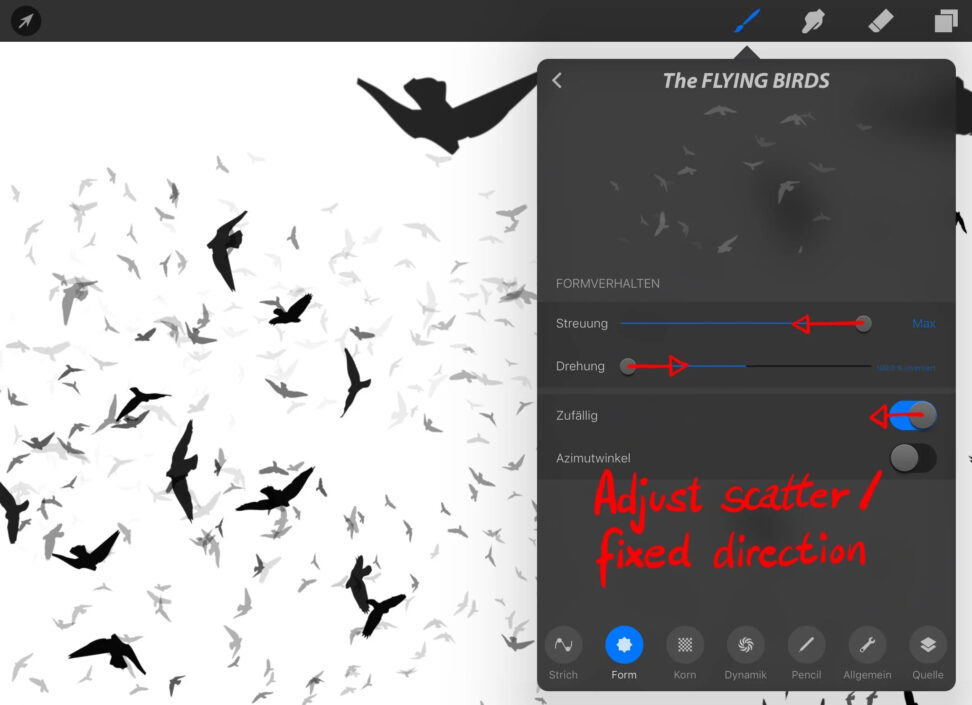Enable the Azimutwinkel toggle

point(913,458)
